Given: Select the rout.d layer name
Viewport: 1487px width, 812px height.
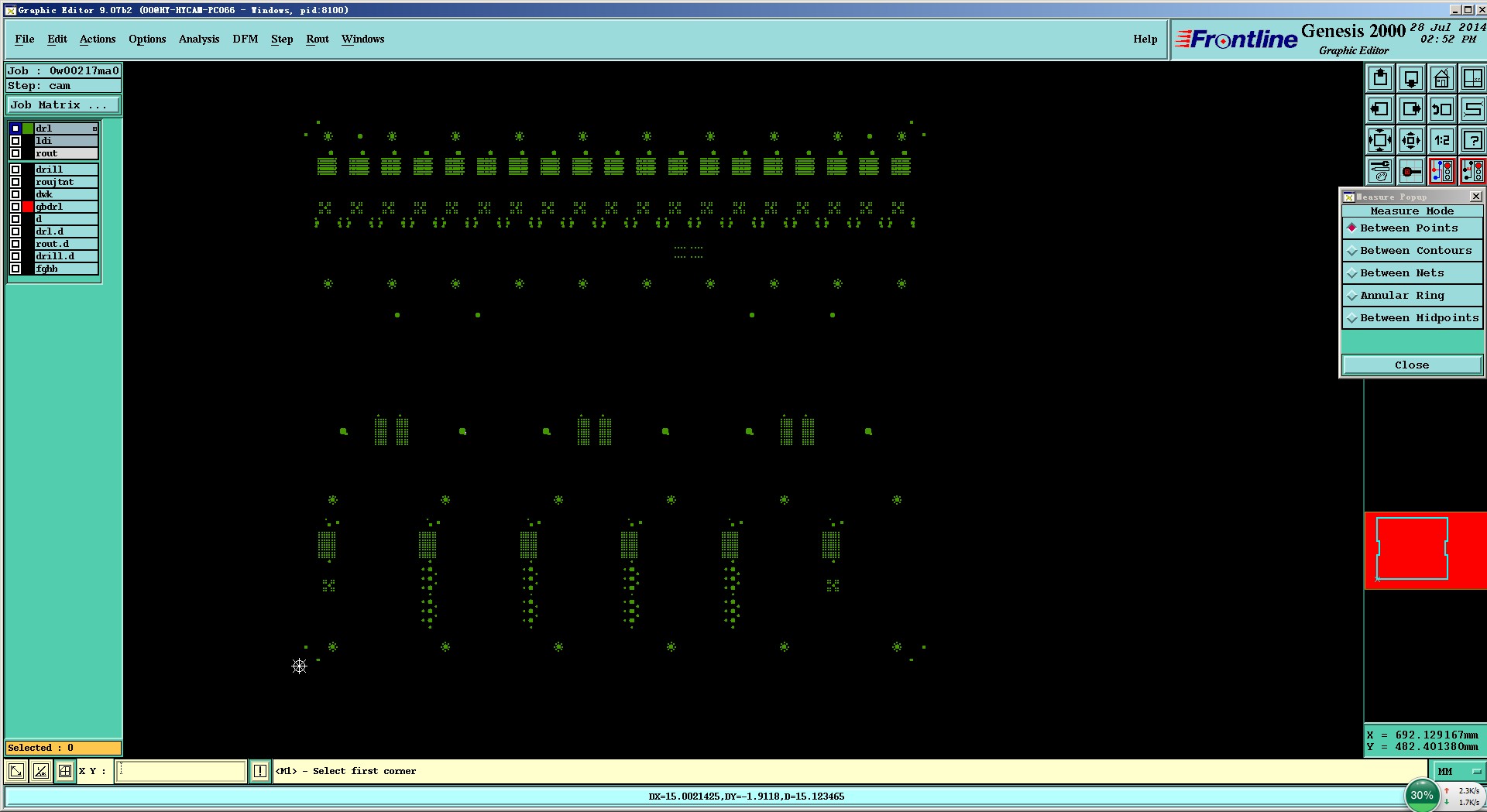Looking at the screenshot, I should pyautogui.click(x=66, y=244).
